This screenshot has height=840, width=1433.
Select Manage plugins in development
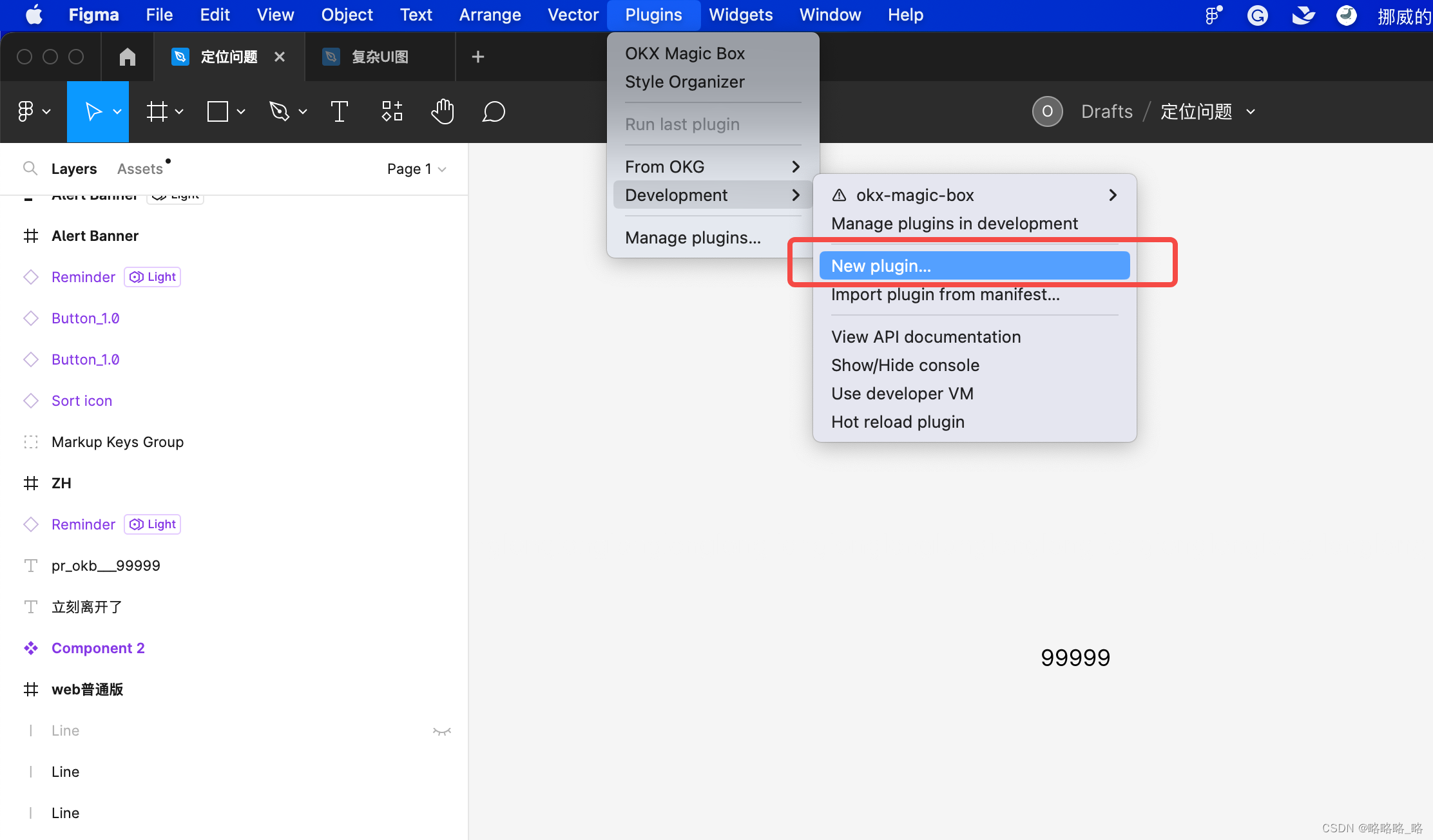[x=974, y=224]
